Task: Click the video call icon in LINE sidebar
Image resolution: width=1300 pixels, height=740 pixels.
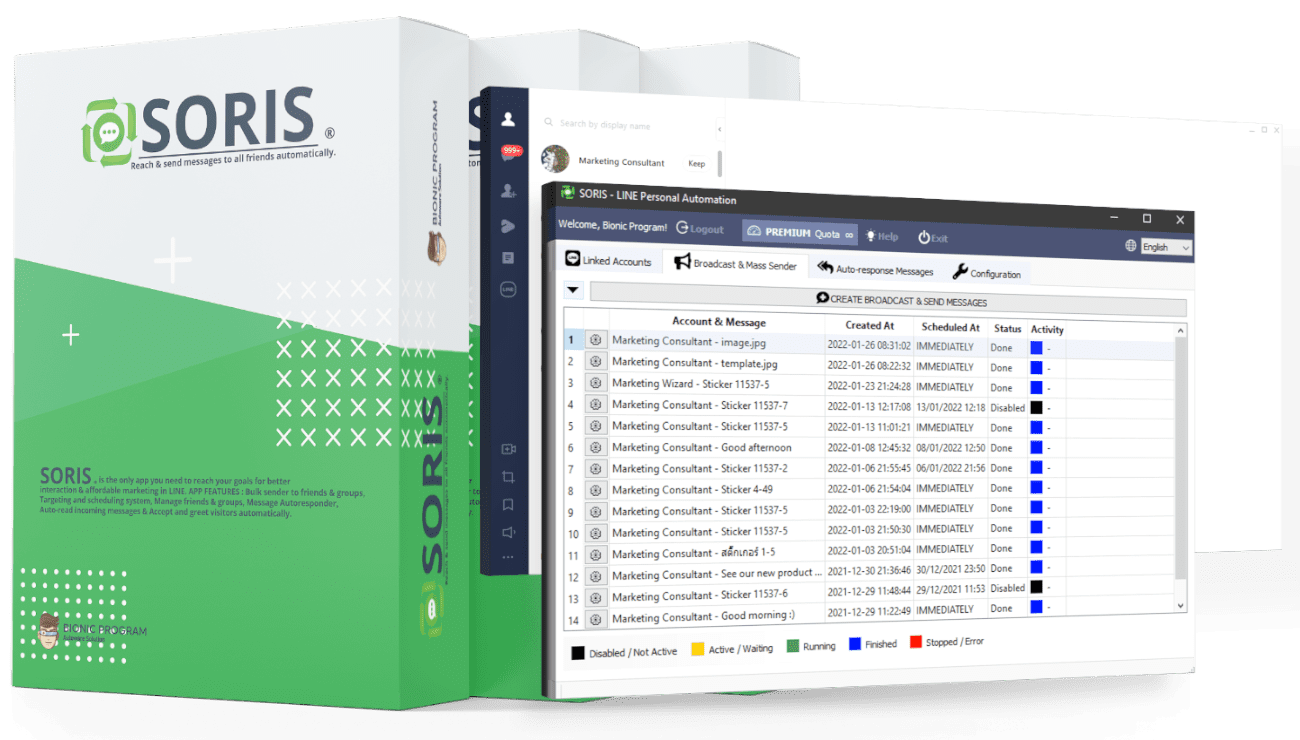Action: pyautogui.click(x=508, y=449)
